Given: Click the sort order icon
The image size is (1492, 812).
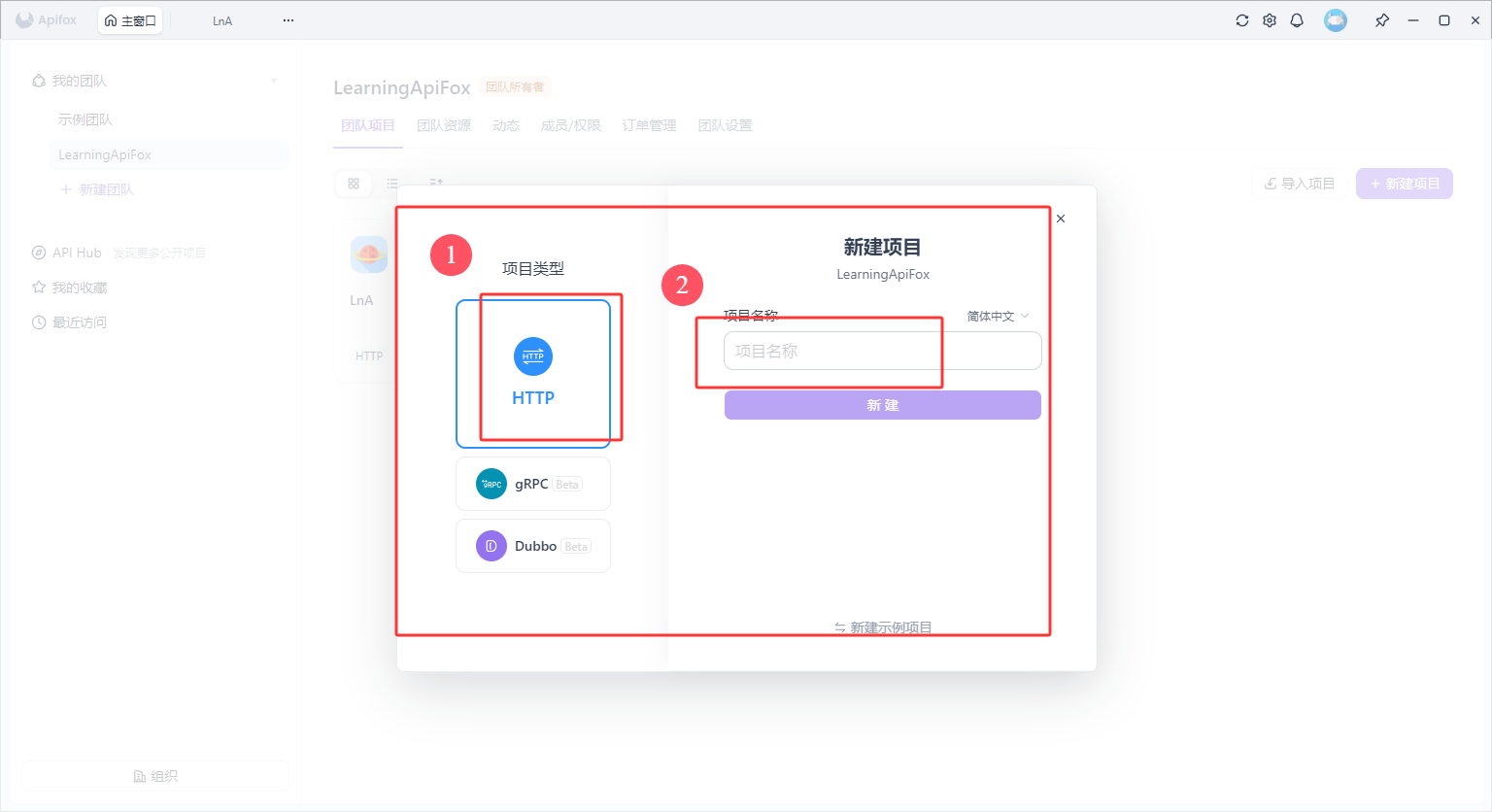Looking at the screenshot, I should (x=436, y=182).
